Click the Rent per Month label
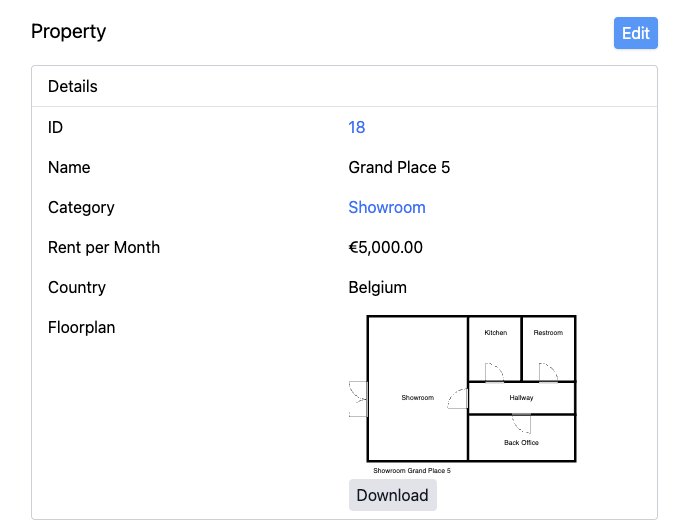 point(104,248)
